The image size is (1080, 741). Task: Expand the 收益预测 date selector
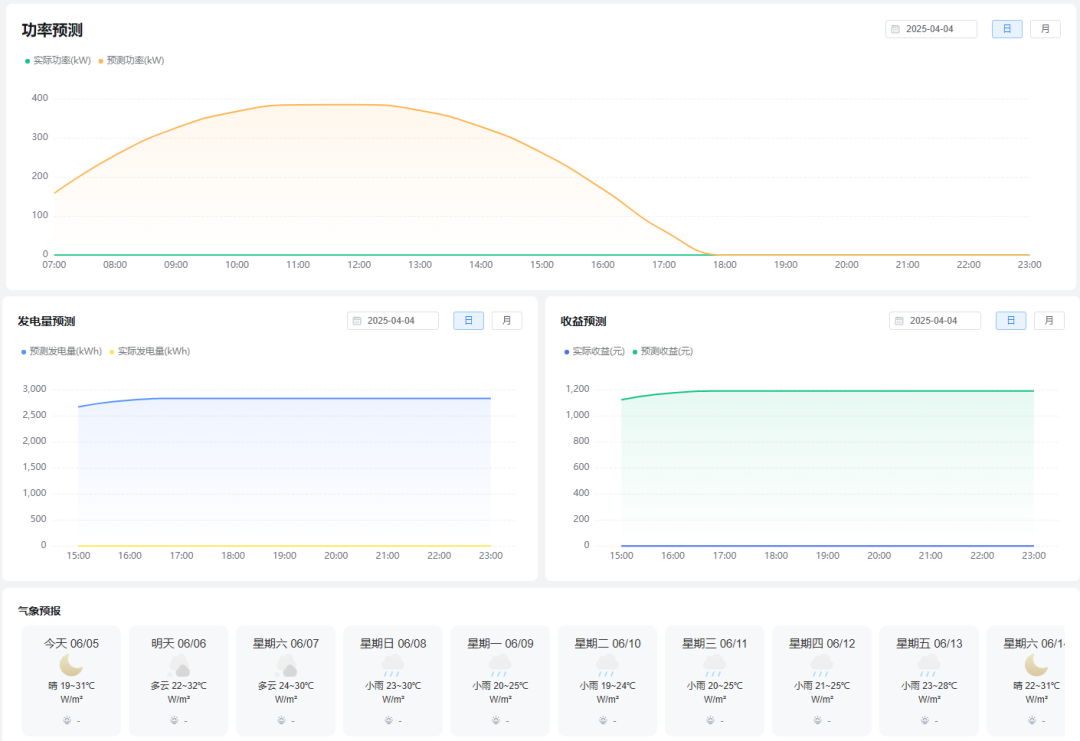[935, 321]
